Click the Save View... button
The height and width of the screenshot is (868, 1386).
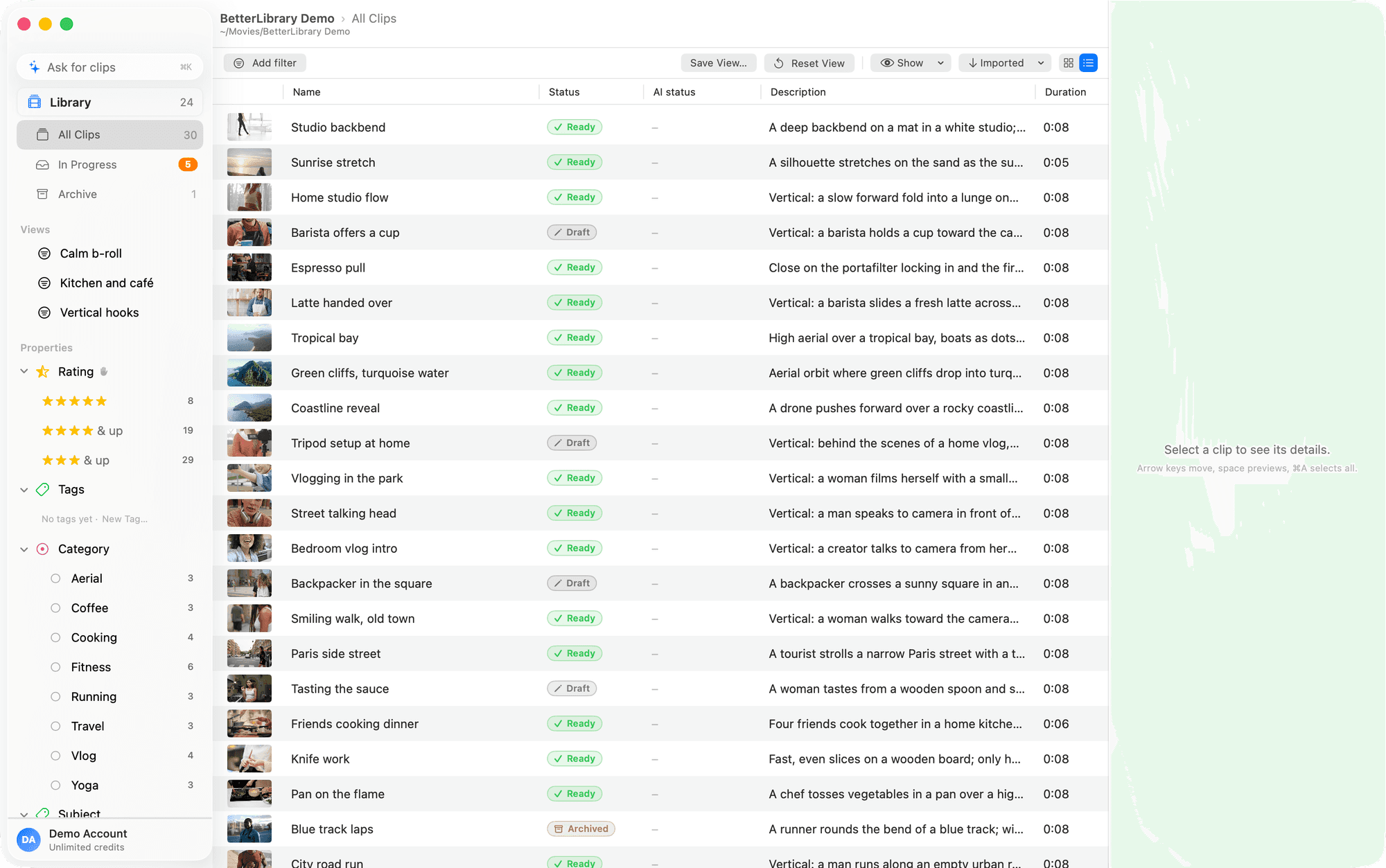coord(718,63)
